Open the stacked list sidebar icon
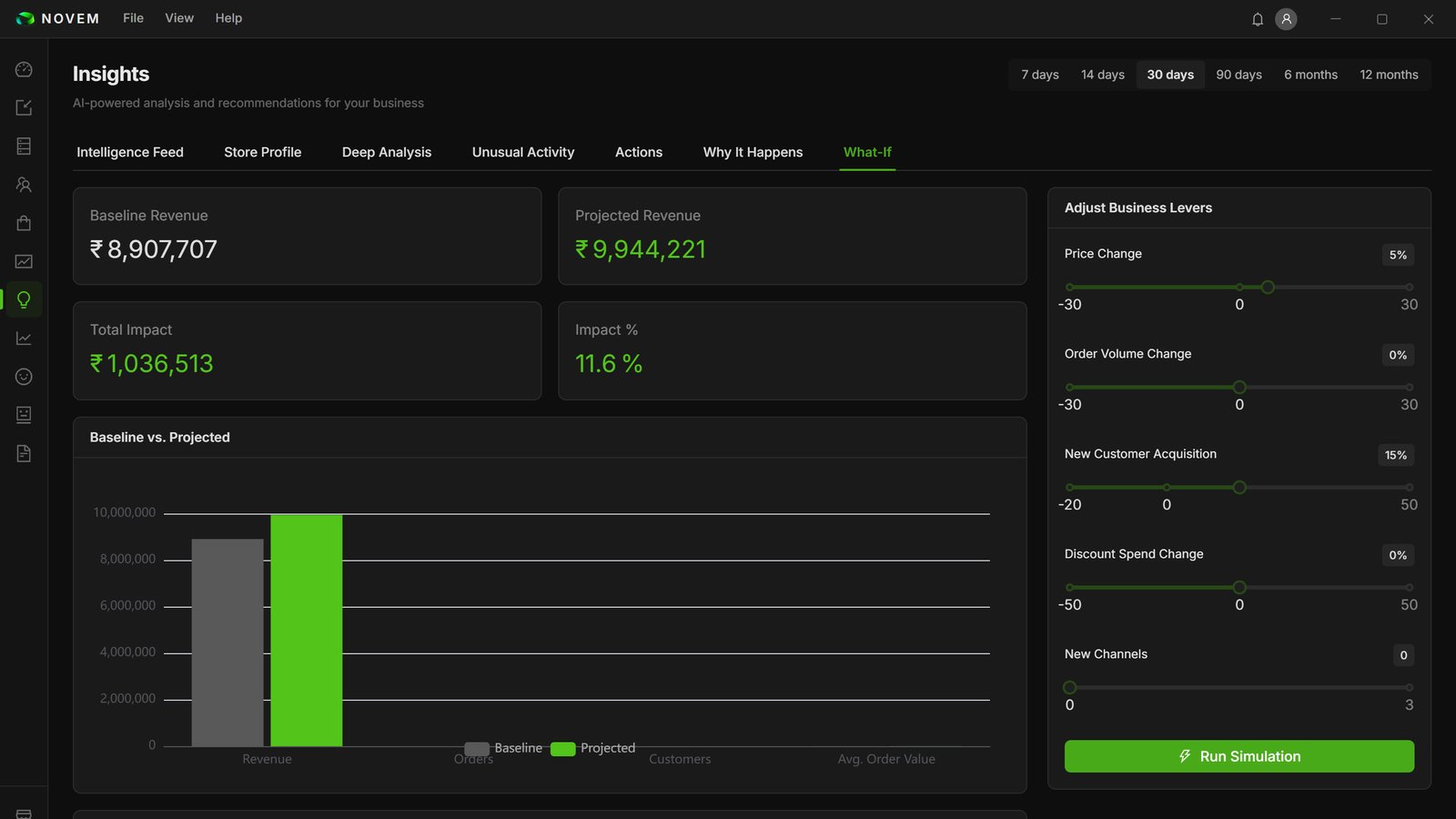Screen dimensions: 1456x819 (24, 146)
